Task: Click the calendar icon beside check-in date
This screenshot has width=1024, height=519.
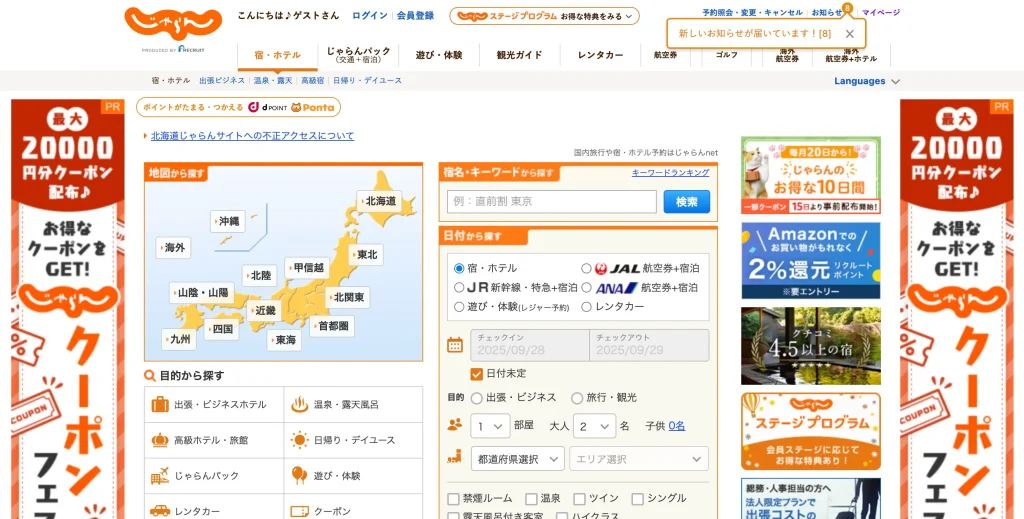Action: [x=455, y=345]
